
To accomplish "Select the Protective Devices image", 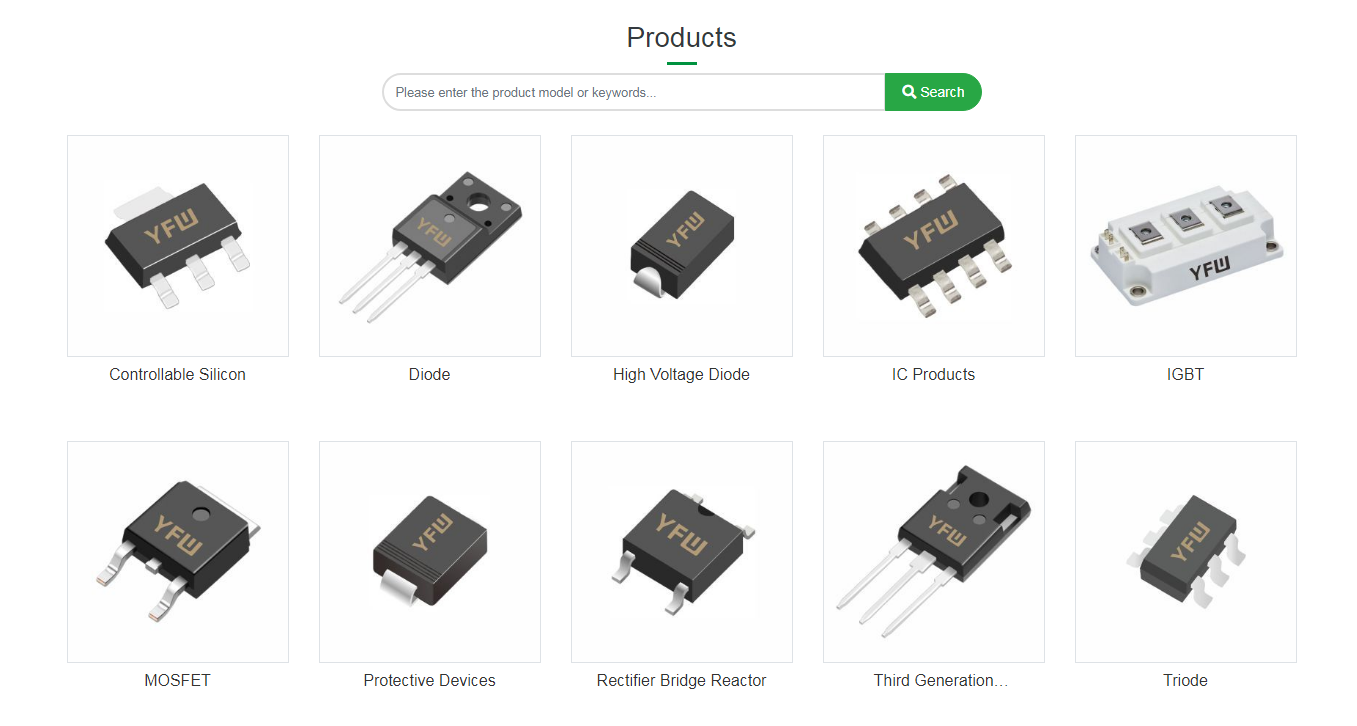I will click(x=430, y=552).
